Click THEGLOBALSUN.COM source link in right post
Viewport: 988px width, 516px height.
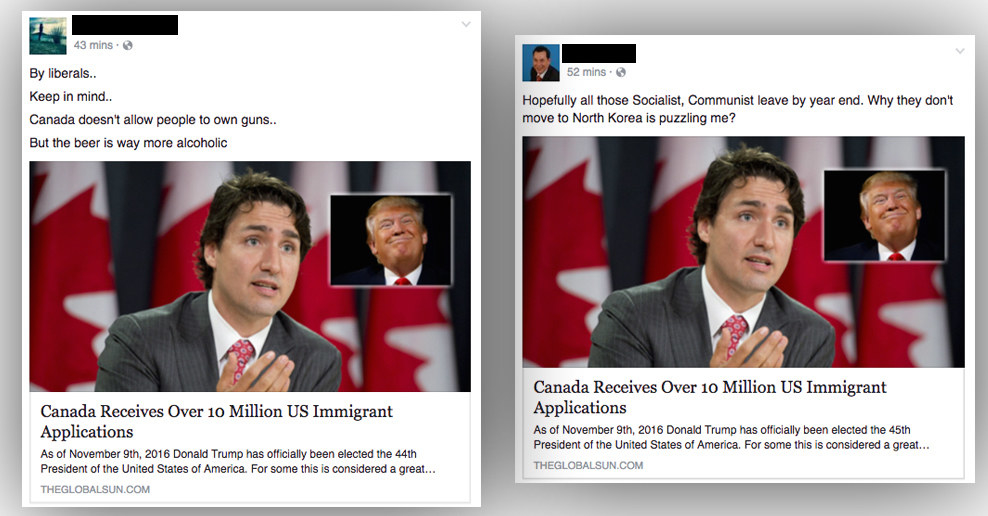coord(588,466)
